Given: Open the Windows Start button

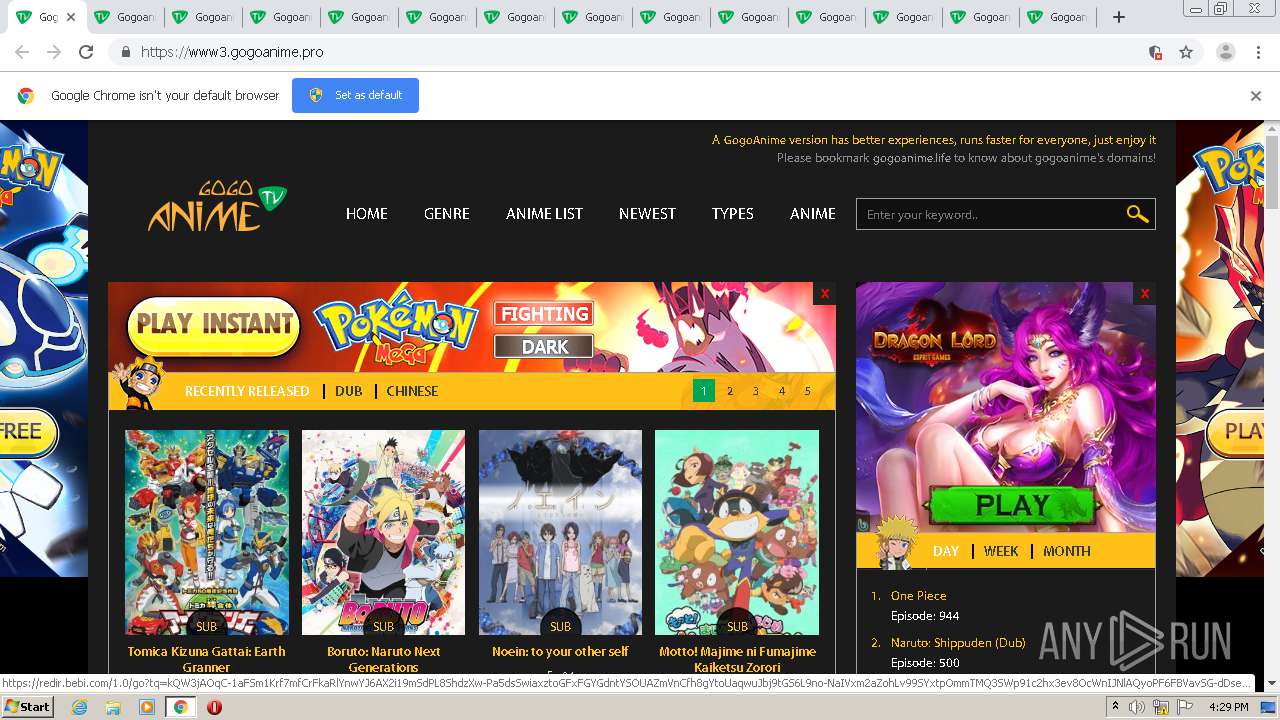Looking at the screenshot, I should (x=28, y=707).
